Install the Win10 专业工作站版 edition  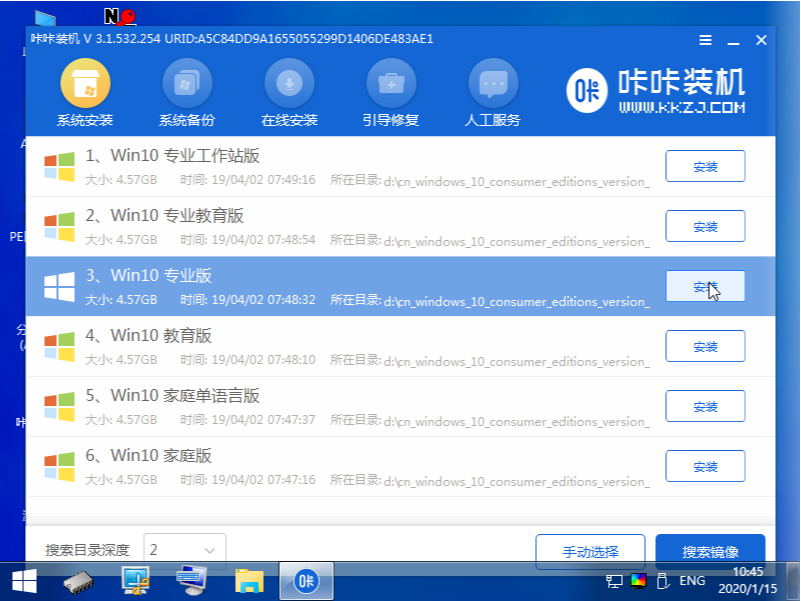(x=705, y=166)
